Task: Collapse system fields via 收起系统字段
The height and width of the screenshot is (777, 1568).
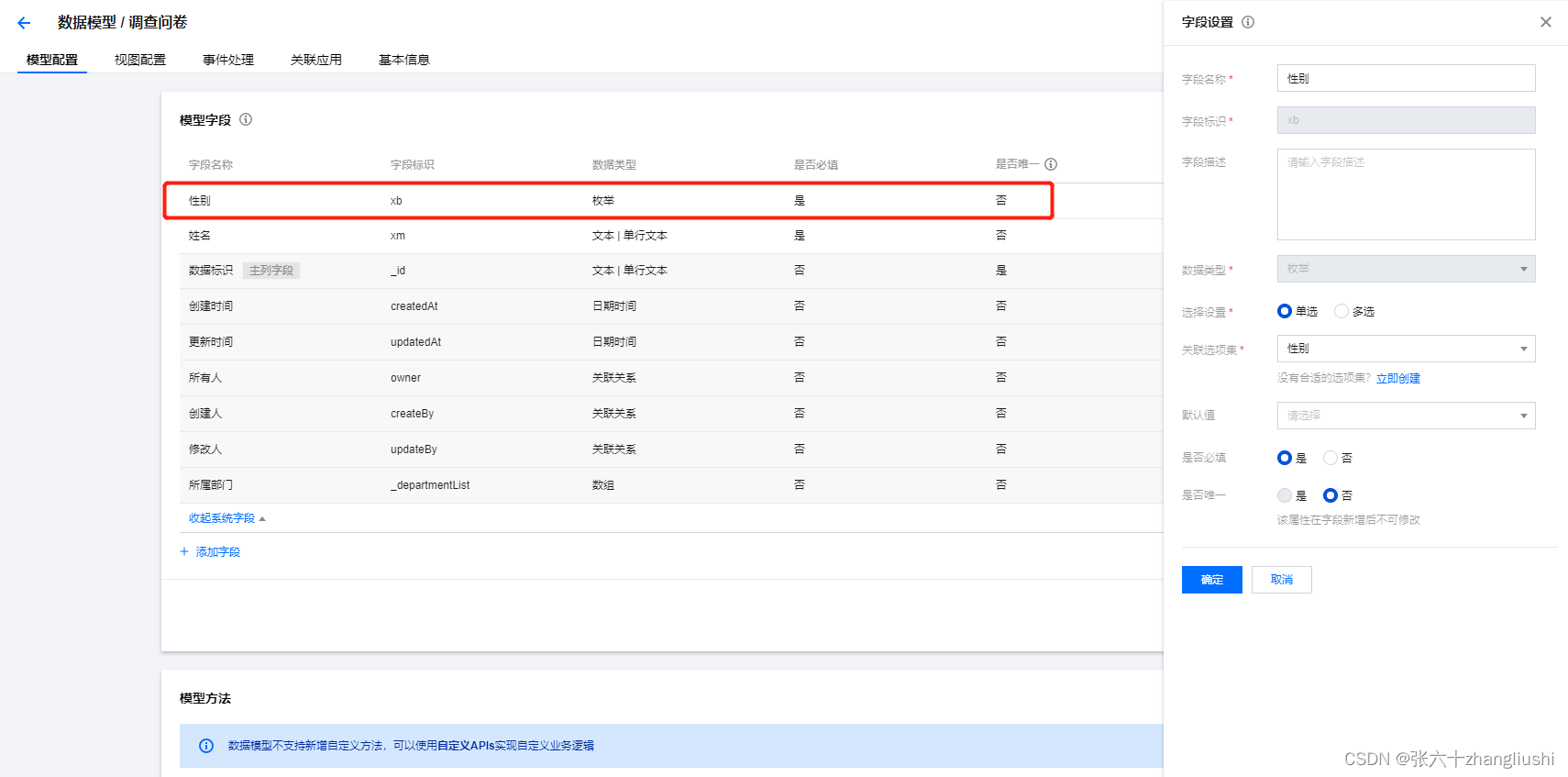Action: [x=226, y=518]
